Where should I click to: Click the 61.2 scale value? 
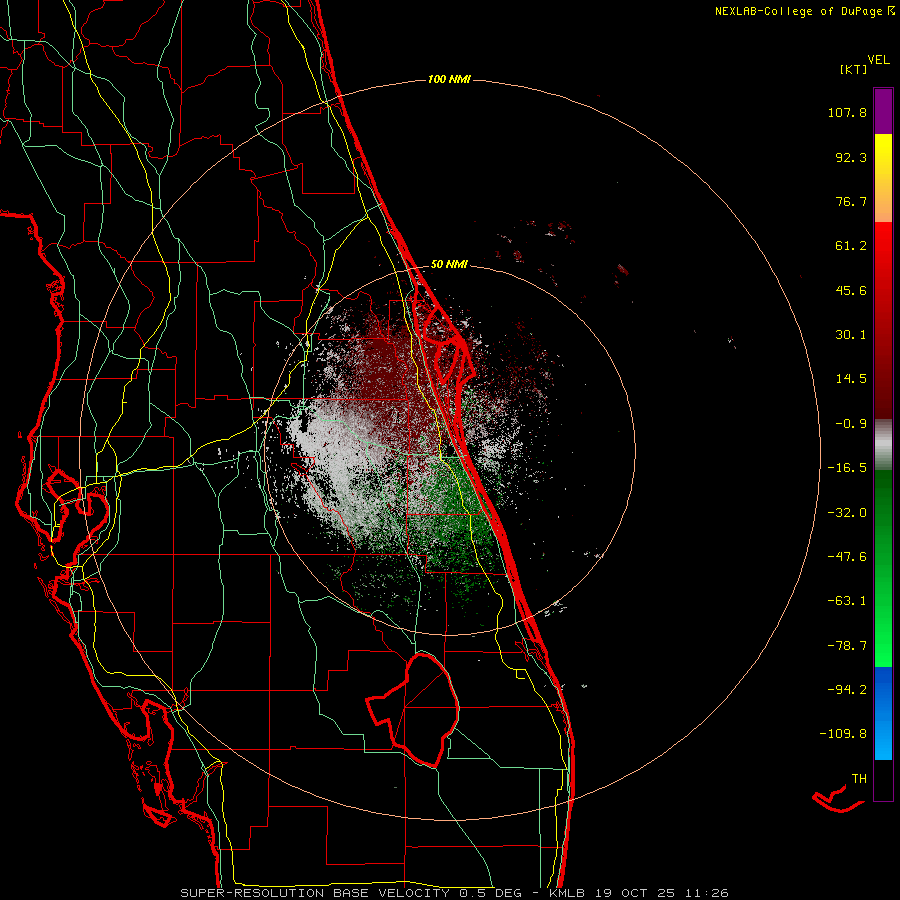pyautogui.click(x=851, y=246)
